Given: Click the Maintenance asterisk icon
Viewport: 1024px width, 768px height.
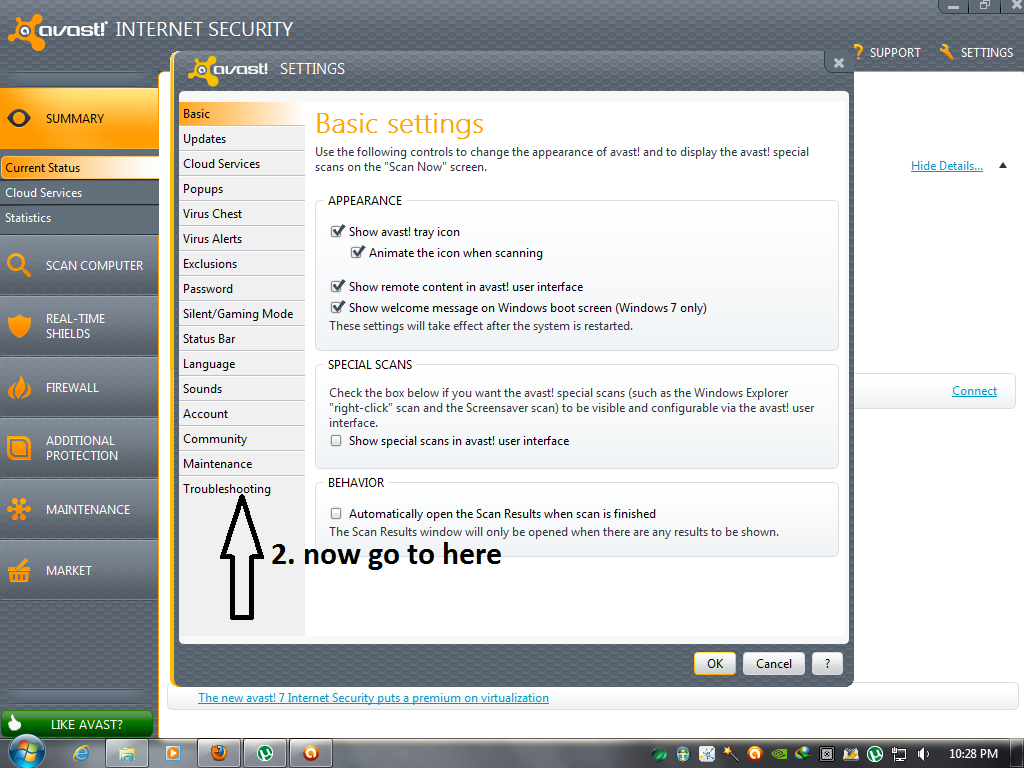Looking at the screenshot, I should click(x=19, y=509).
